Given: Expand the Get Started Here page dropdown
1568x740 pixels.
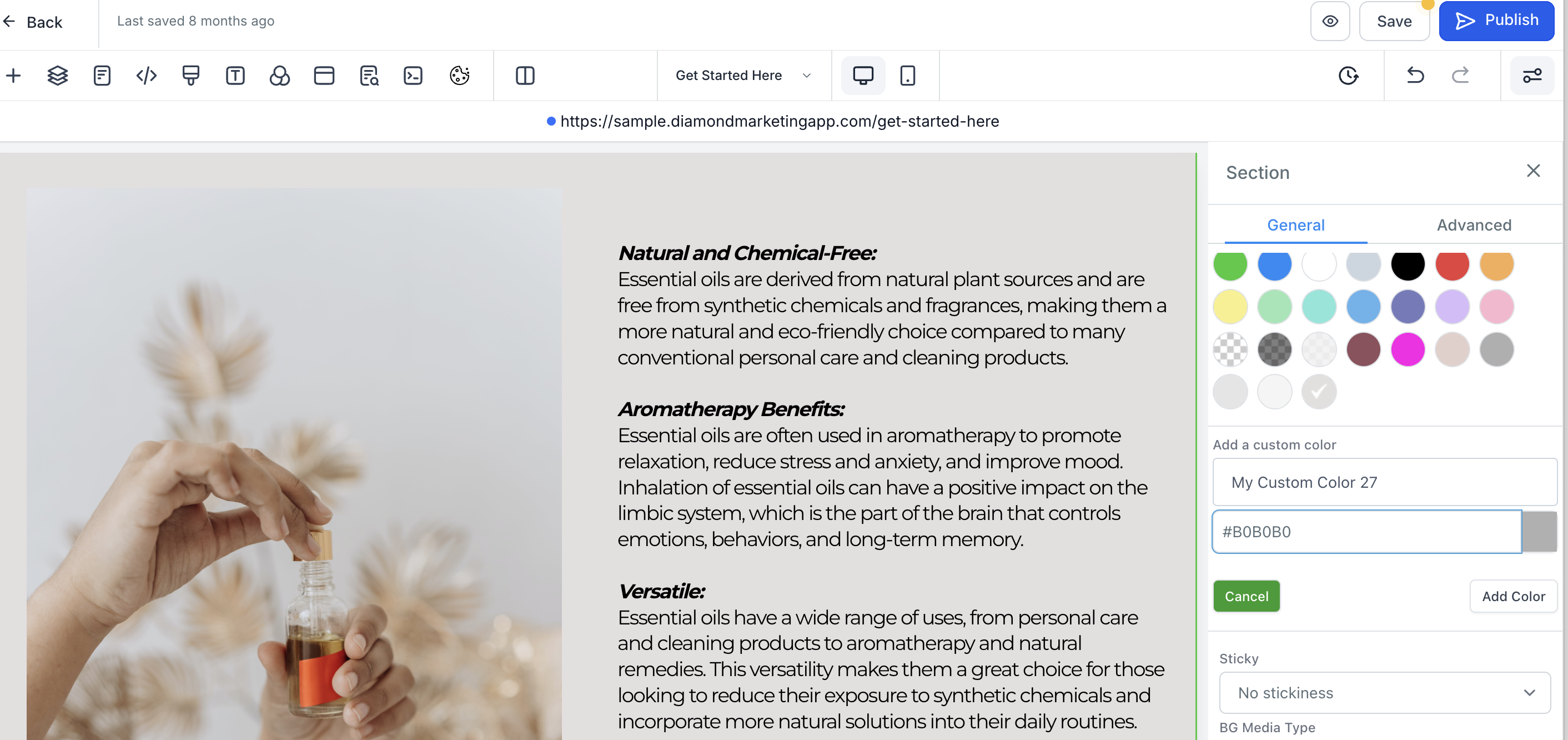Looking at the screenshot, I should tap(743, 76).
